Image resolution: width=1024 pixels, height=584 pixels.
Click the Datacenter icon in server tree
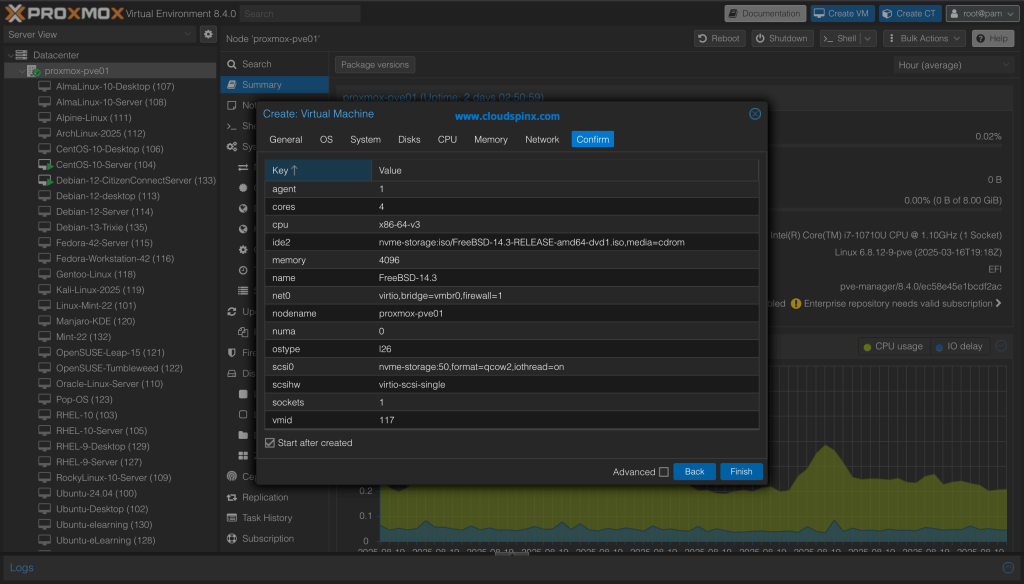click(22, 55)
